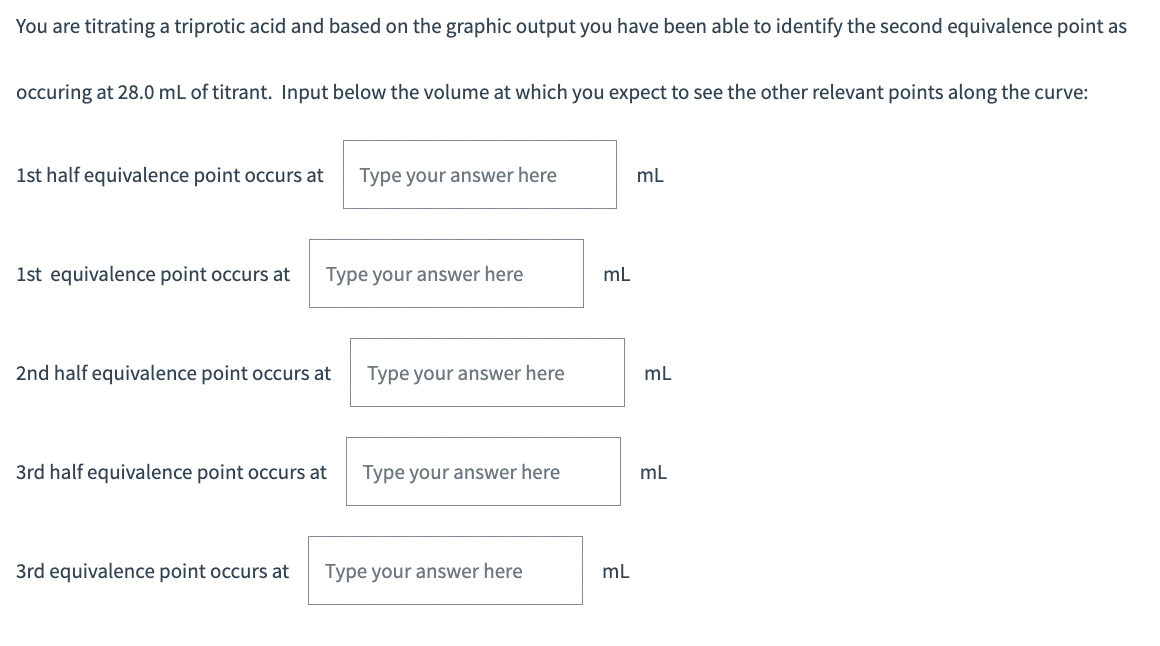Click the "3rd equivalence point occurs at" label
Viewport: 1160px width, 646px height.
tap(152, 571)
